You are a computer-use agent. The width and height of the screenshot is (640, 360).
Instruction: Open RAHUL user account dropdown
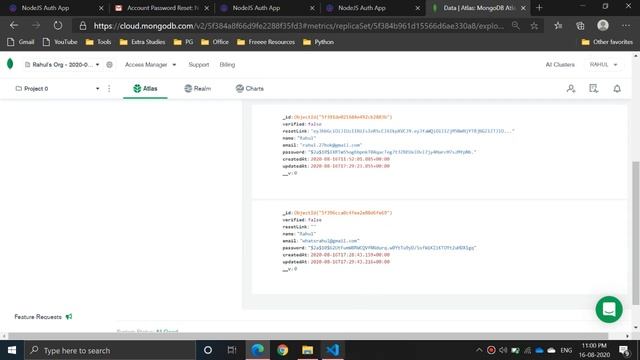(603, 64)
